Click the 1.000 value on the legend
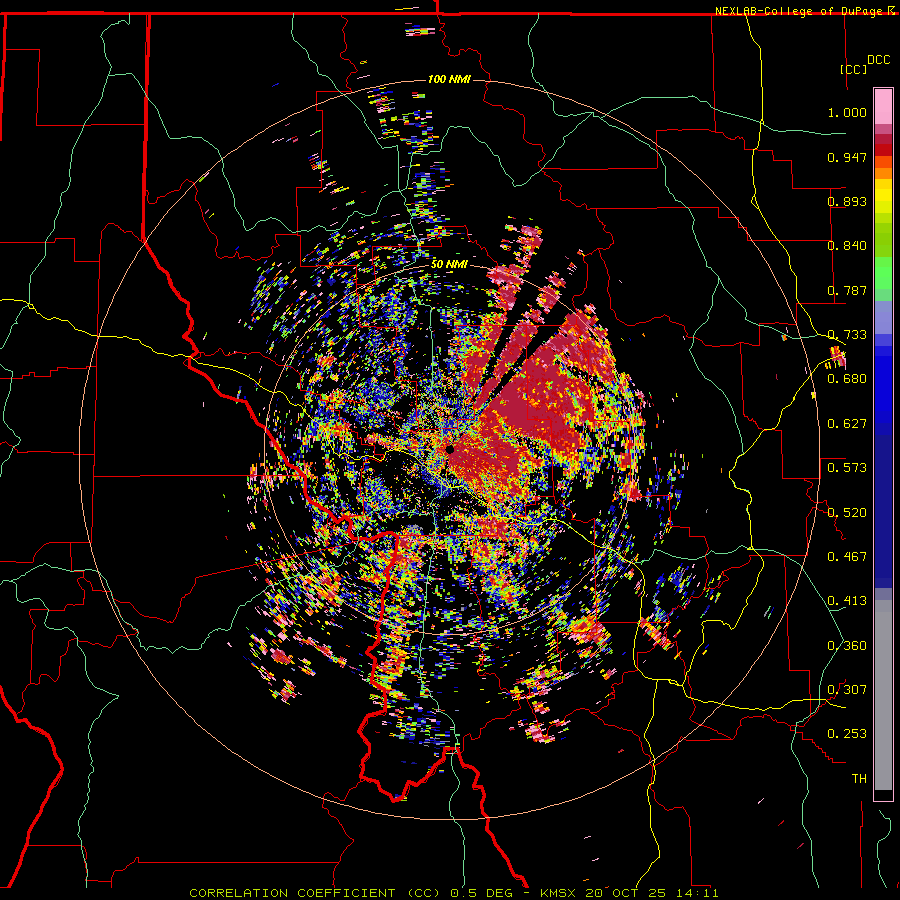 847,112
